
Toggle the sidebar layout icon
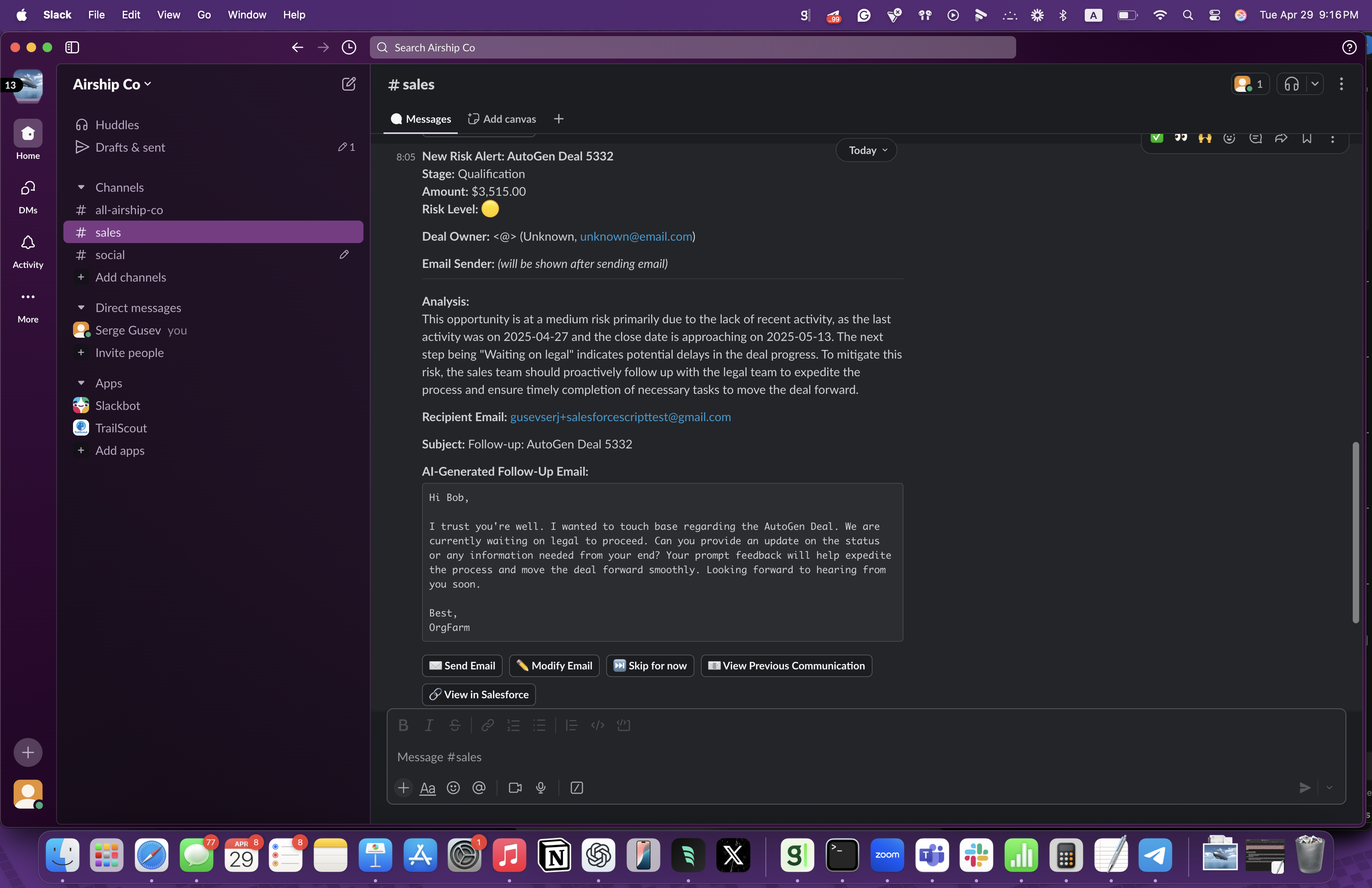[x=72, y=47]
